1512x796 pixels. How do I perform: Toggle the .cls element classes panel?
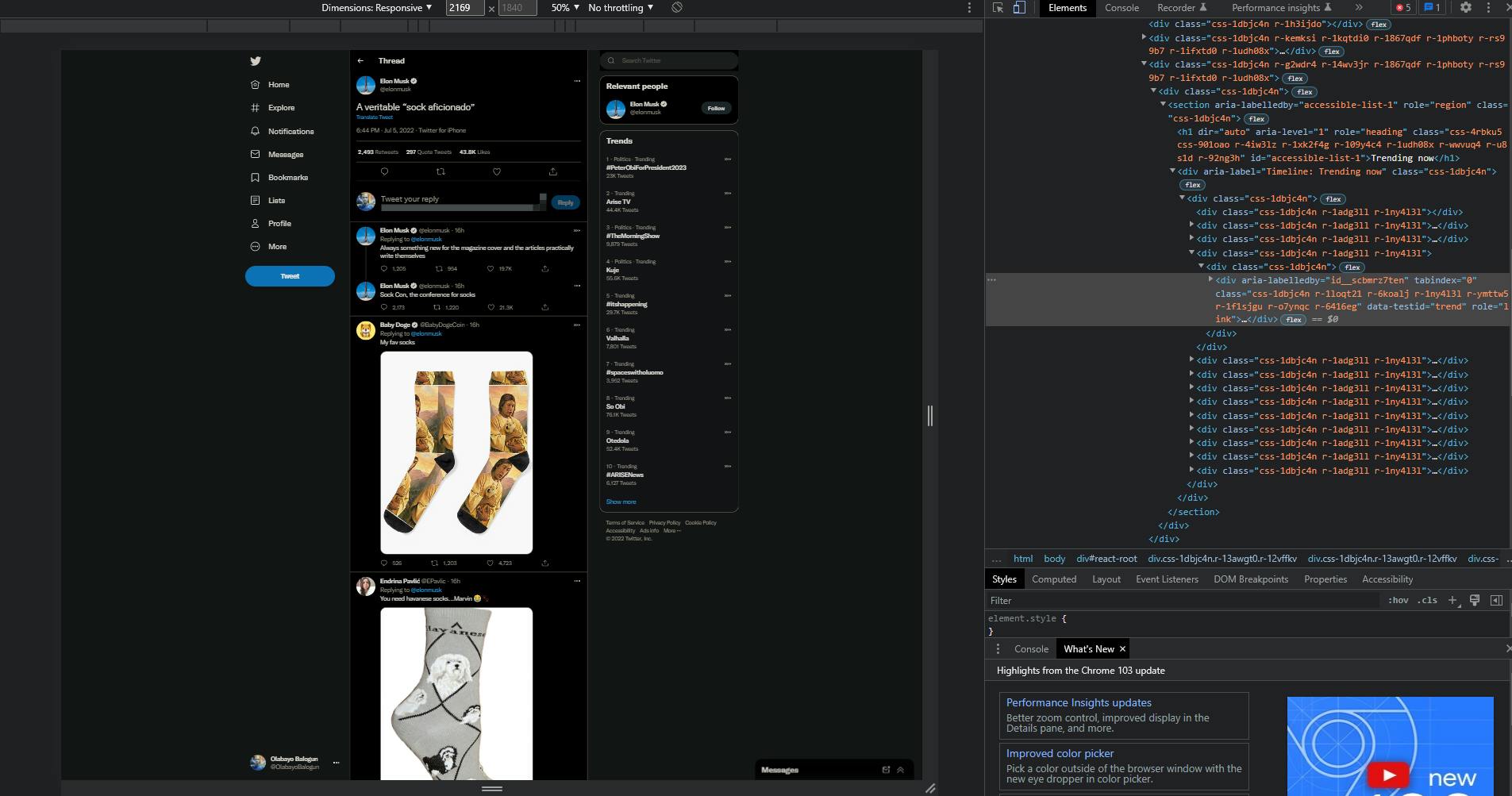pyautogui.click(x=1427, y=600)
